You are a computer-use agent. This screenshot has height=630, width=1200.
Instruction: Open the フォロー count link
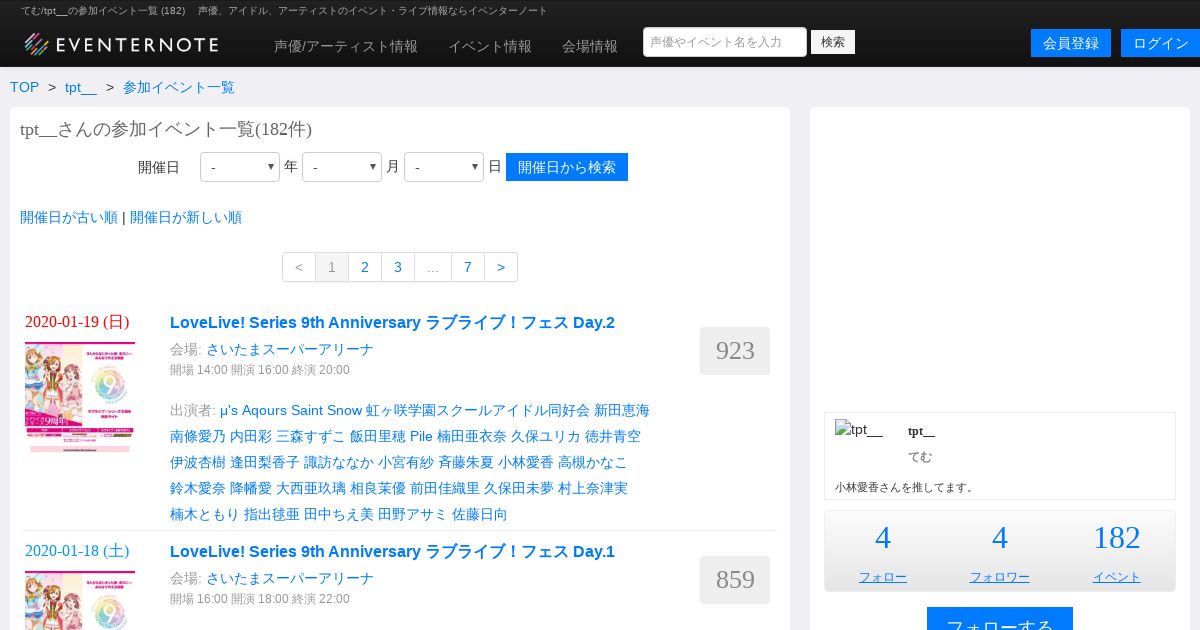point(883,577)
